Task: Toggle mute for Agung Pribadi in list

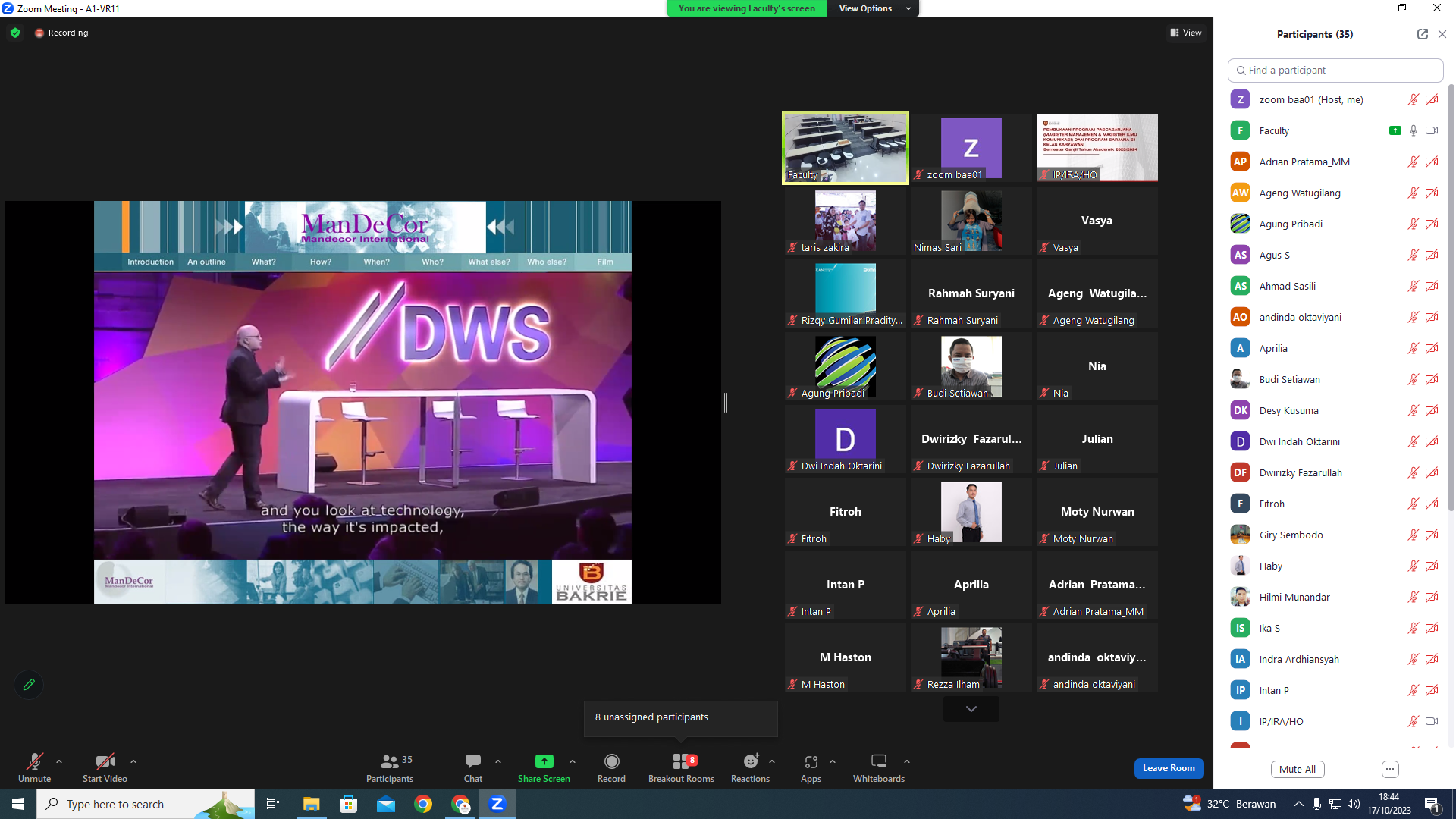Action: pyautogui.click(x=1413, y=224)
